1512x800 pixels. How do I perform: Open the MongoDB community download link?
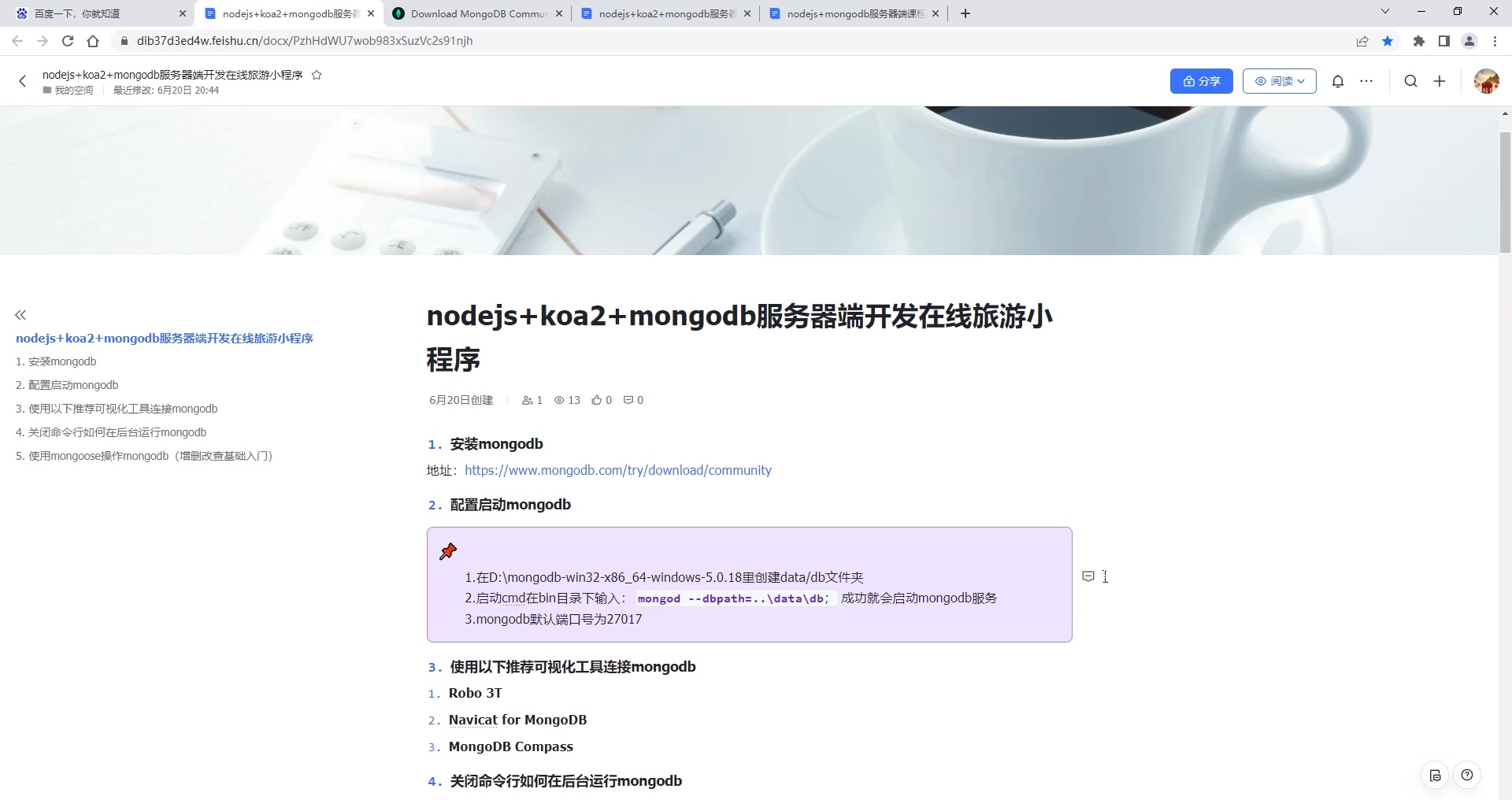tap(617, 470)
